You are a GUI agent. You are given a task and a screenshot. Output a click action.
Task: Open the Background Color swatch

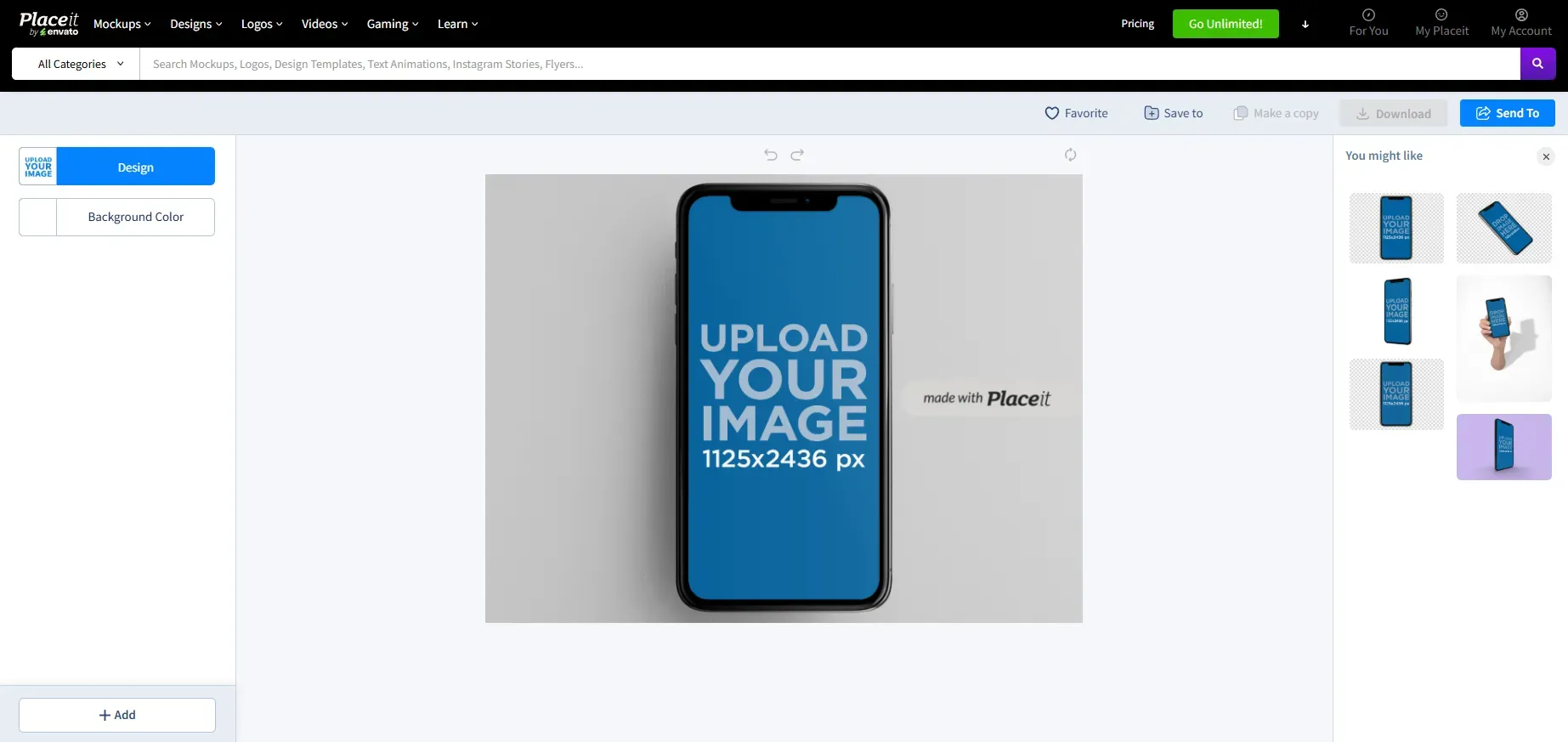coord(38,217)
